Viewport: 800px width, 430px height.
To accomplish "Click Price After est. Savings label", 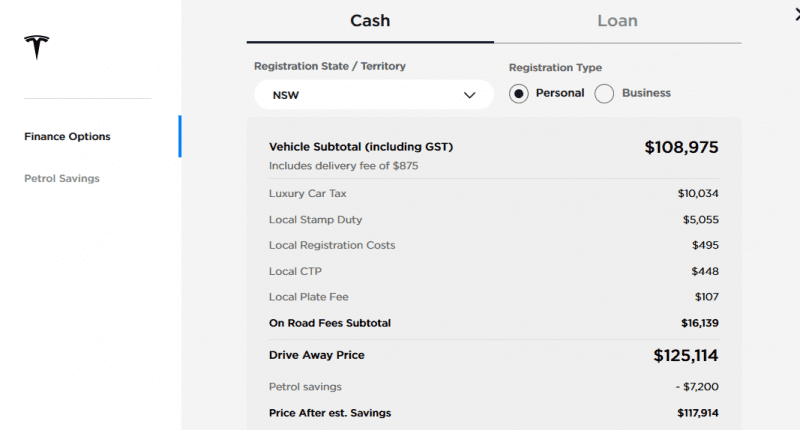I will click(x=330, y=413).
